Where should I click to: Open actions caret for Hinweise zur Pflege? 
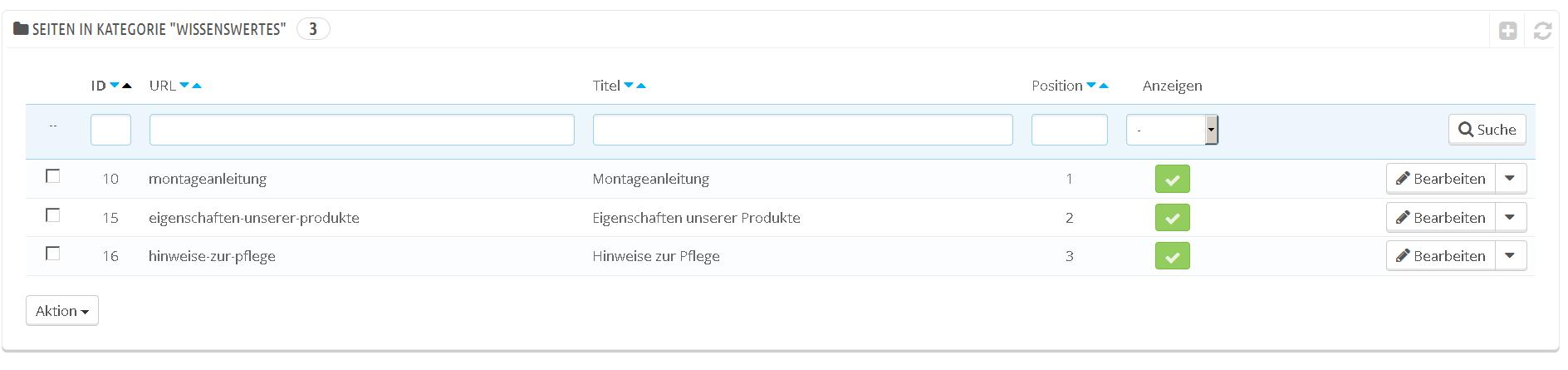1510,256
